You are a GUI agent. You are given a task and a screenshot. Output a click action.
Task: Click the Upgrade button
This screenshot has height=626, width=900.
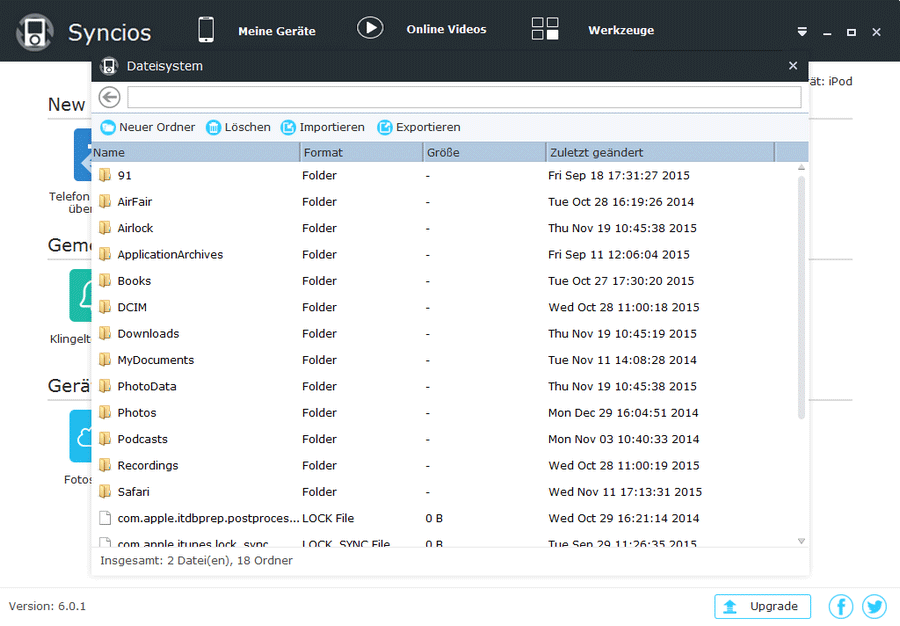click(x=762, y=606)
